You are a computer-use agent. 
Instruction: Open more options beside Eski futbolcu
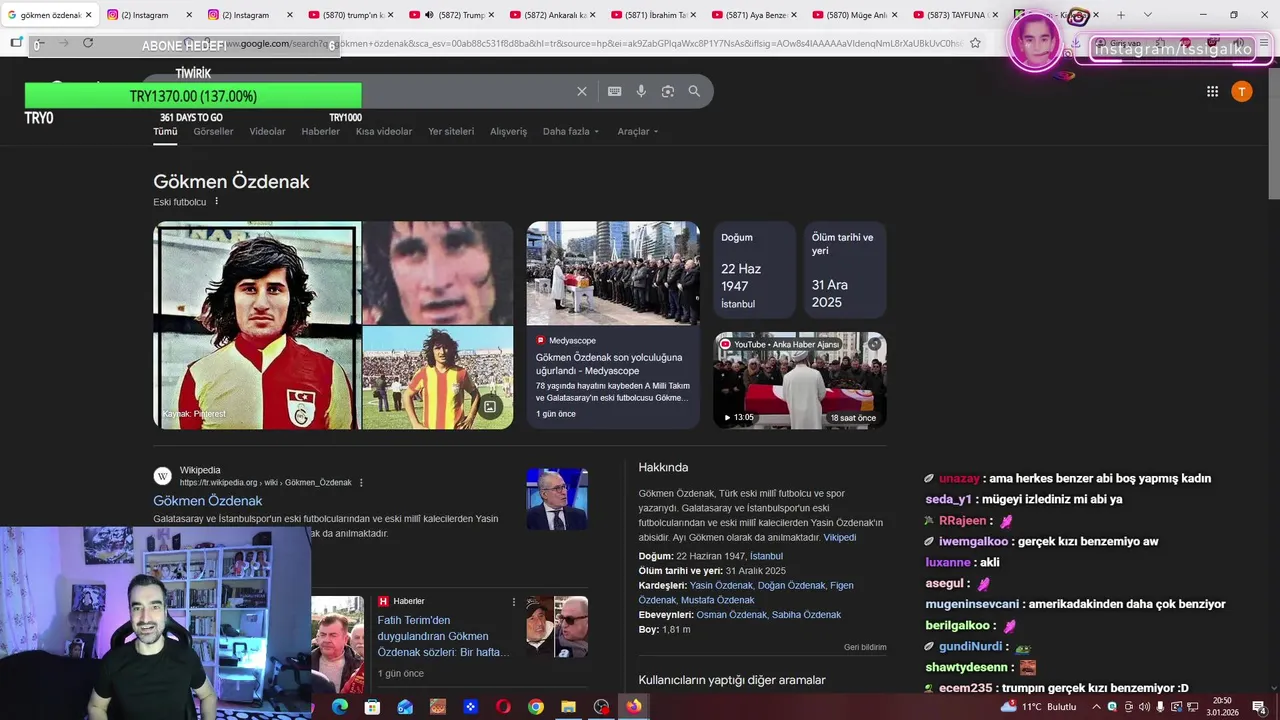tap(216, 201)
